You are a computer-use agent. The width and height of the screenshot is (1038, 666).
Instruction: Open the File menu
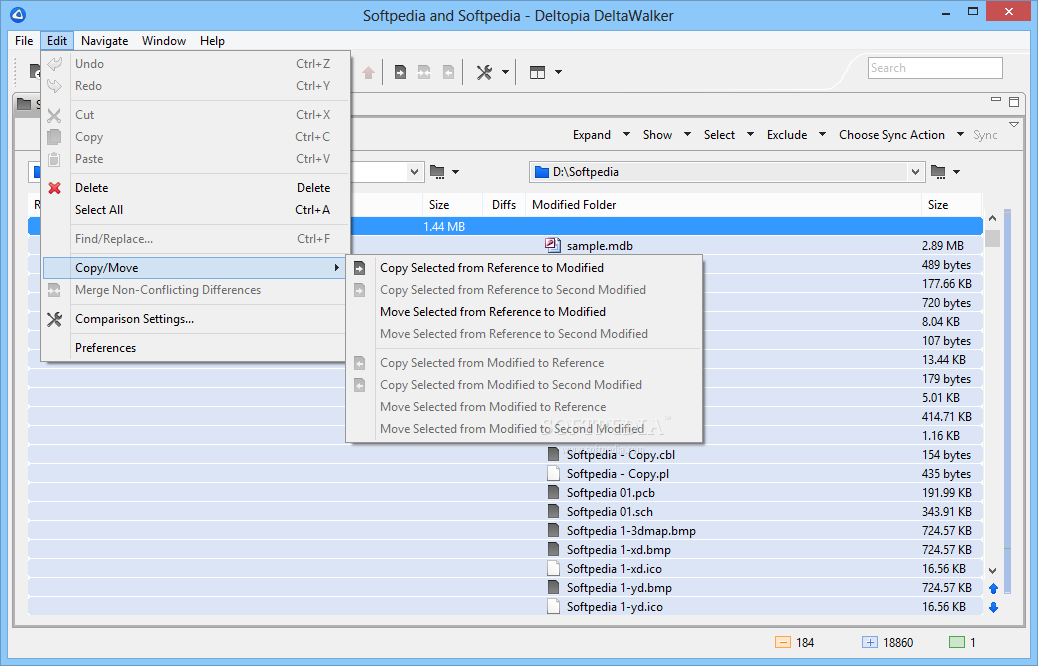[x=24, y=41]
